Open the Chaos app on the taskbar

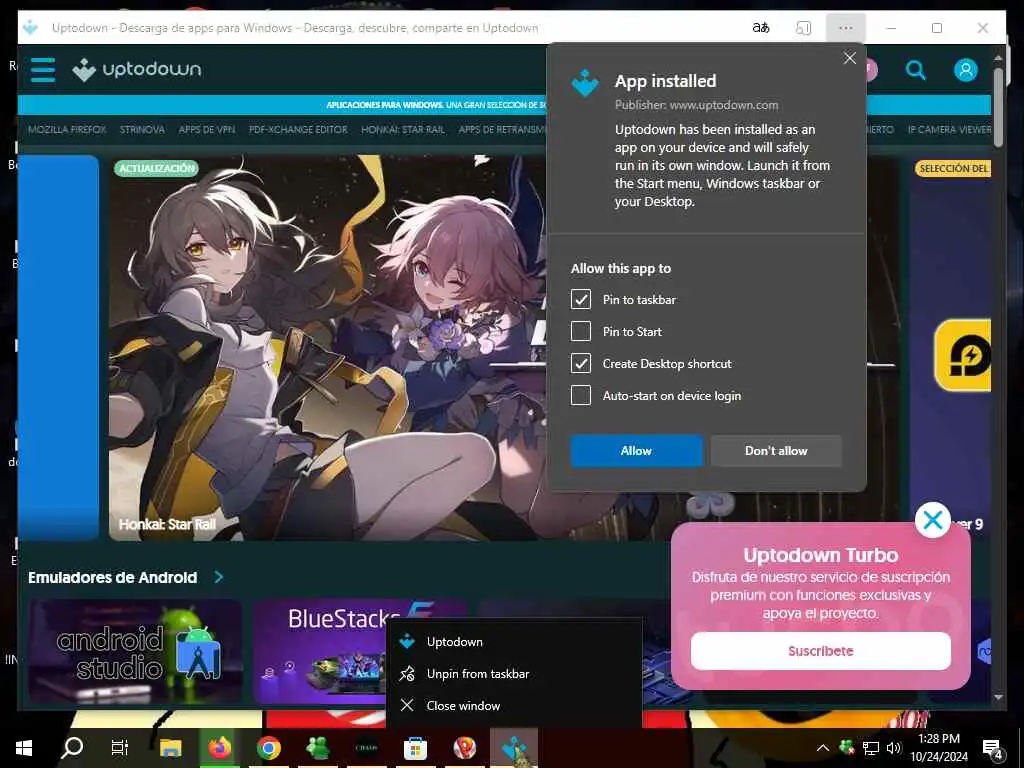(x=366, y=748)
